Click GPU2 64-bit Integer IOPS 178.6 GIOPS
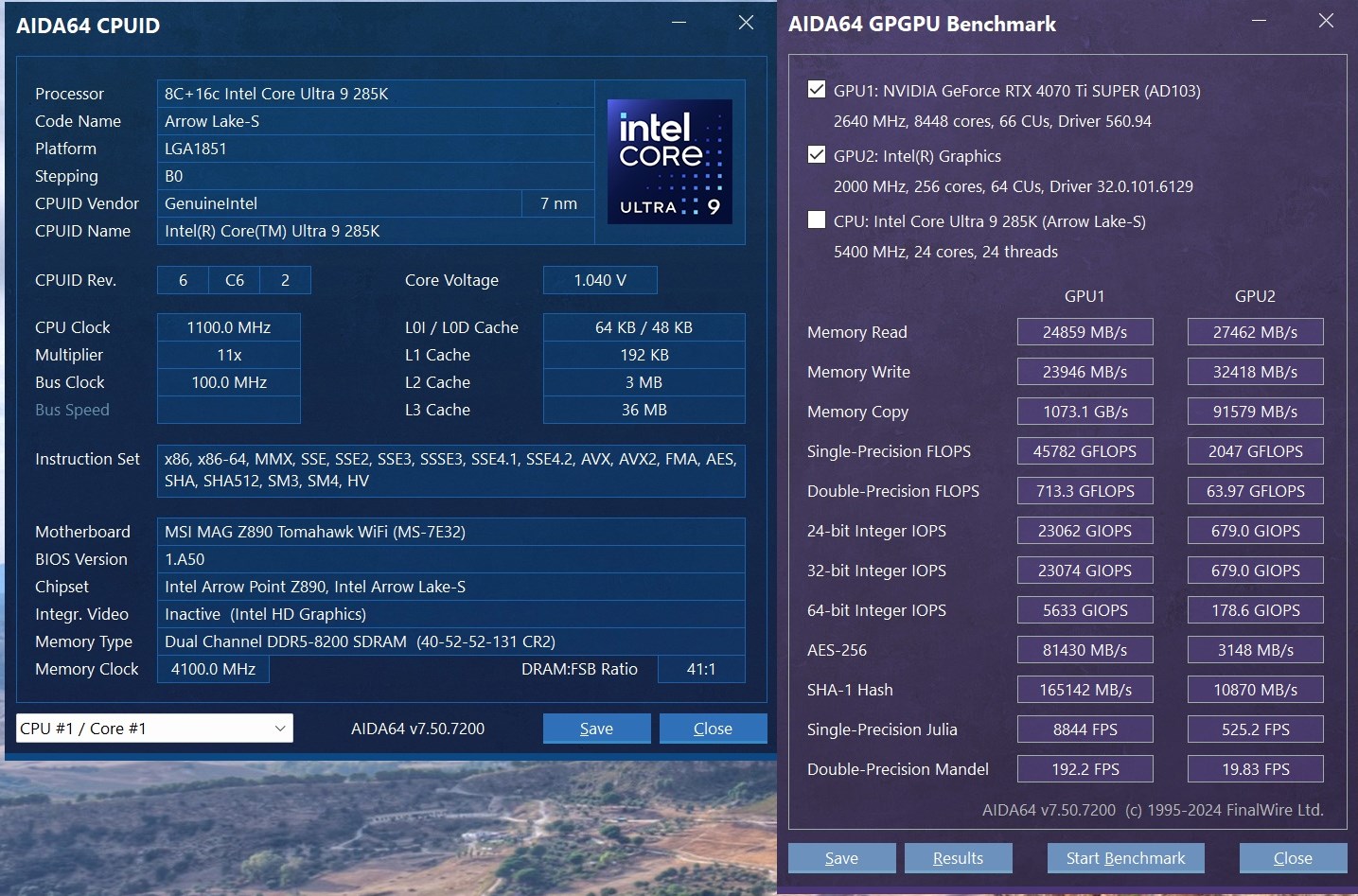 1256,610
